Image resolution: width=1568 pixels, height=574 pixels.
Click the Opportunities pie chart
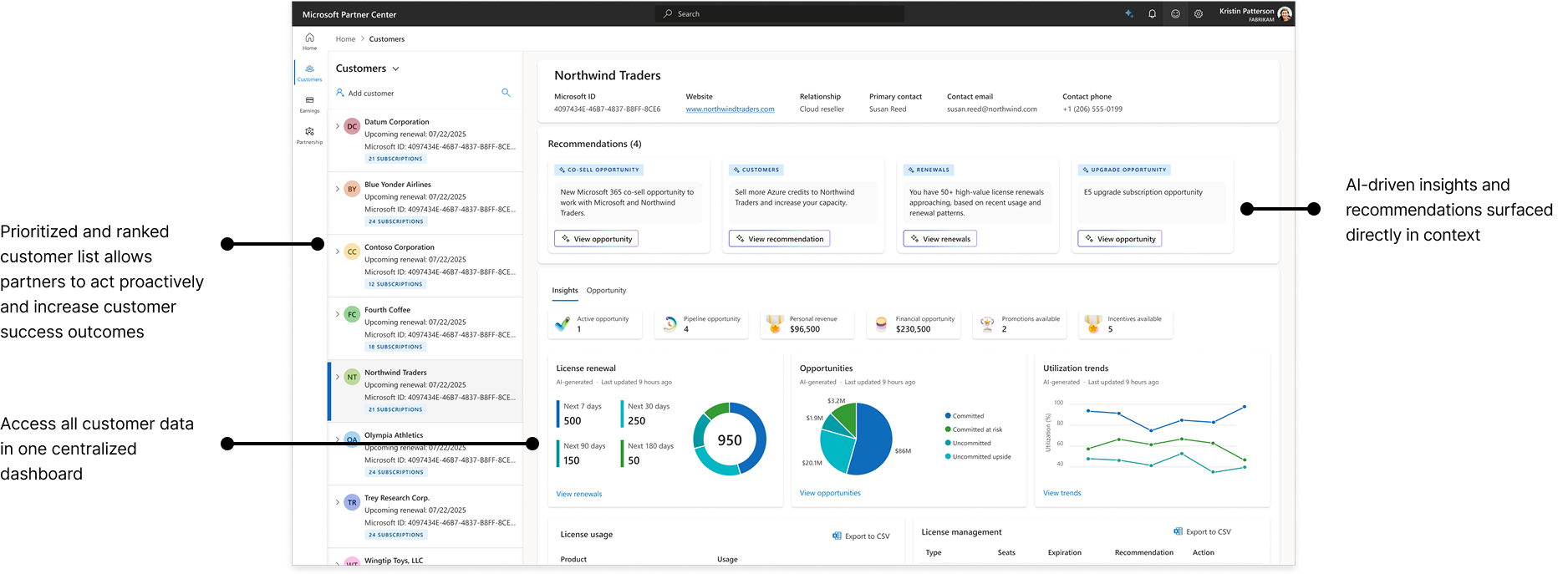click(856, 439)
